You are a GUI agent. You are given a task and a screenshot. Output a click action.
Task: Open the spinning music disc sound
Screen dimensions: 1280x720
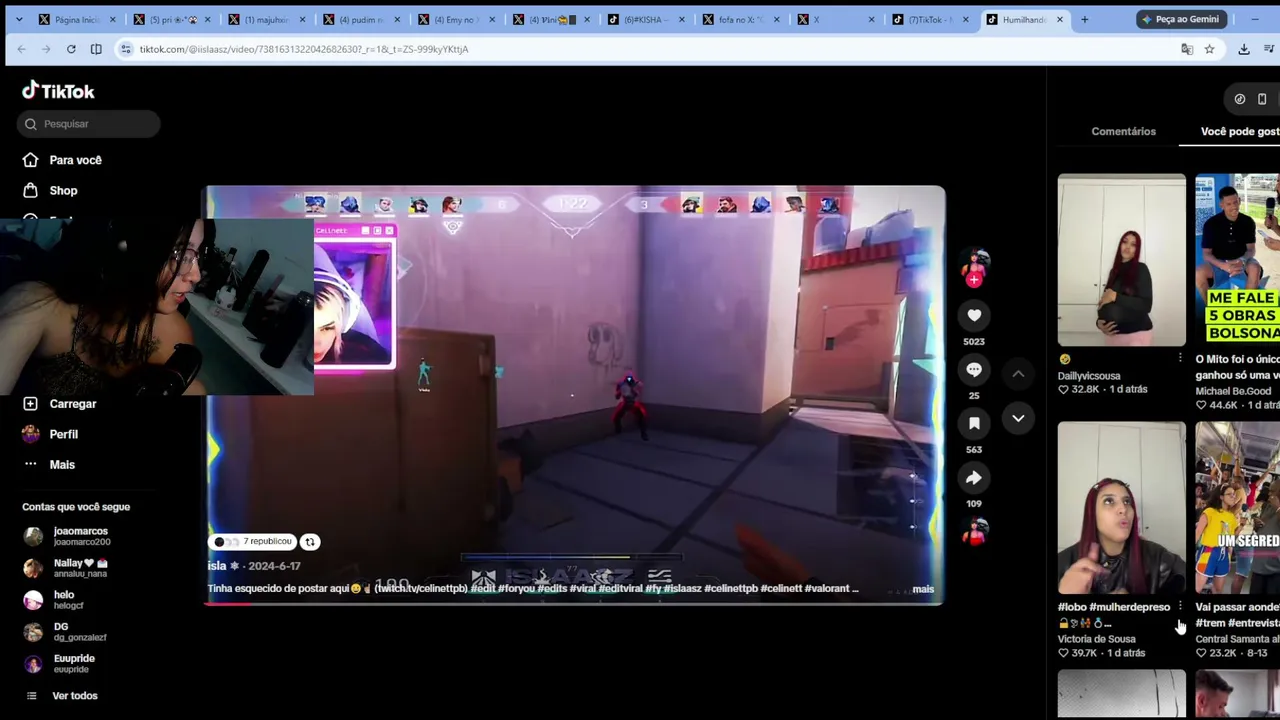pyautogui.click(x=974, y=532)
